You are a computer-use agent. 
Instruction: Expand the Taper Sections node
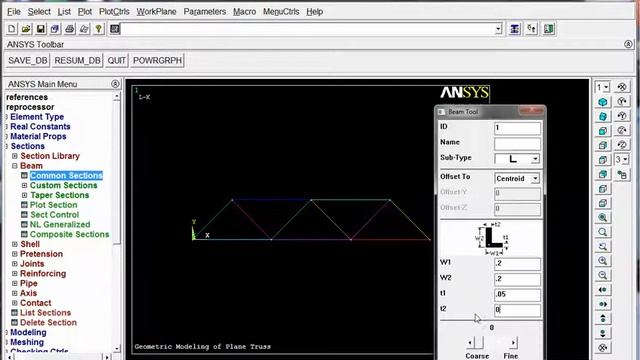click(24, 195)
